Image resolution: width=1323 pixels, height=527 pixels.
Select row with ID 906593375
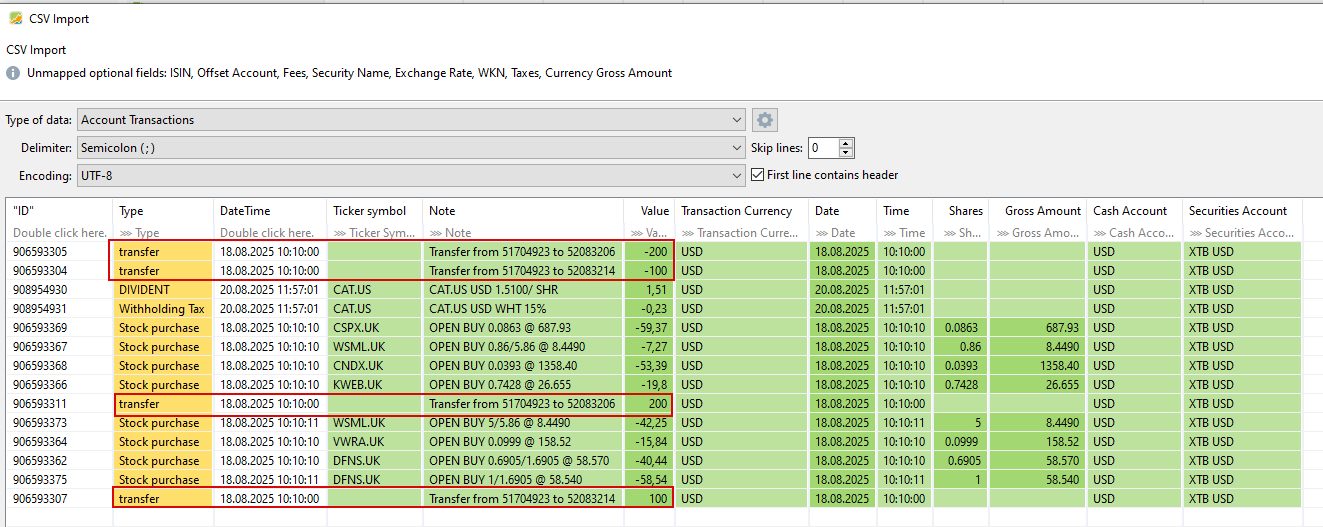pos(40,480)
